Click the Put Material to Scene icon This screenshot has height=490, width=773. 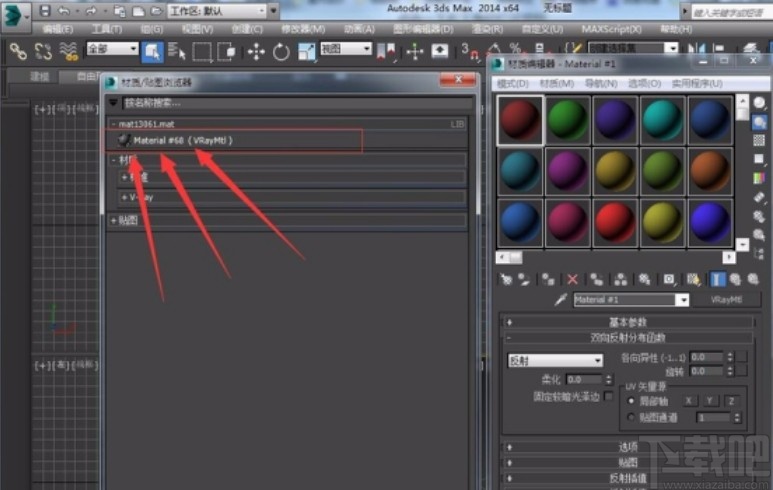pyautogui.click(x=524, y=280)
